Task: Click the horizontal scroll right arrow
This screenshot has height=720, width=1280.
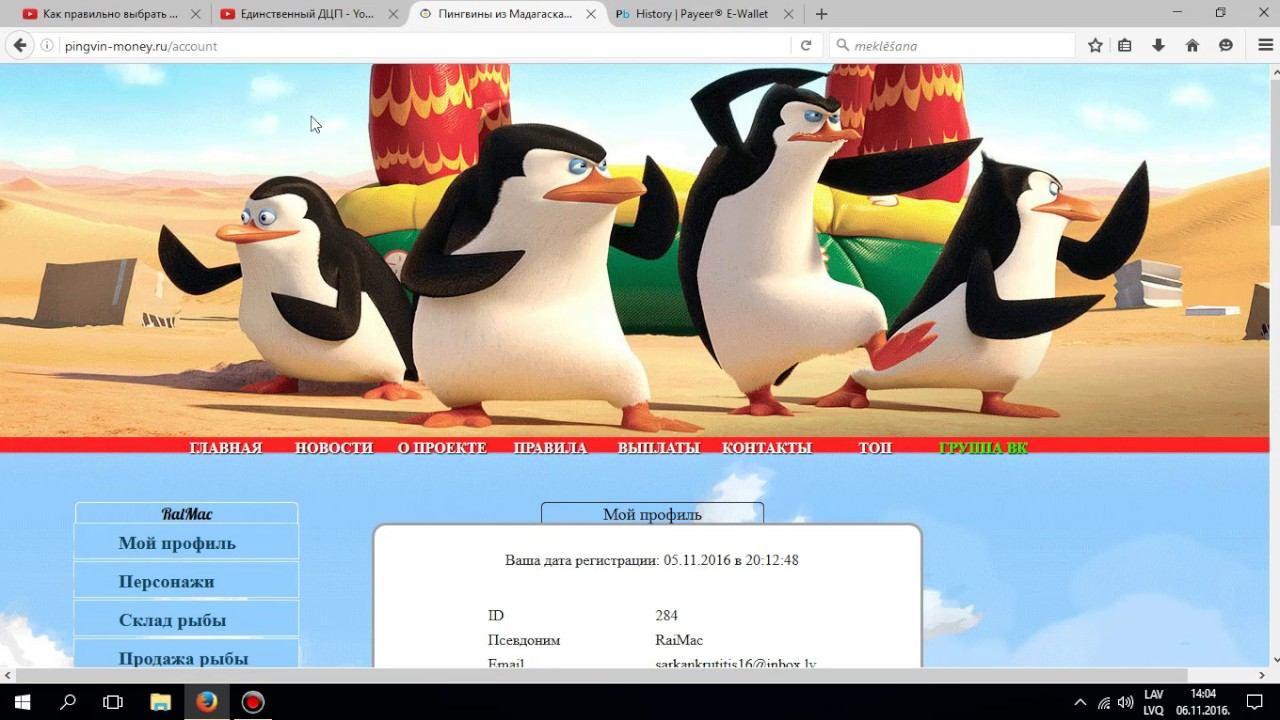Action: [x=1261, y=675]
